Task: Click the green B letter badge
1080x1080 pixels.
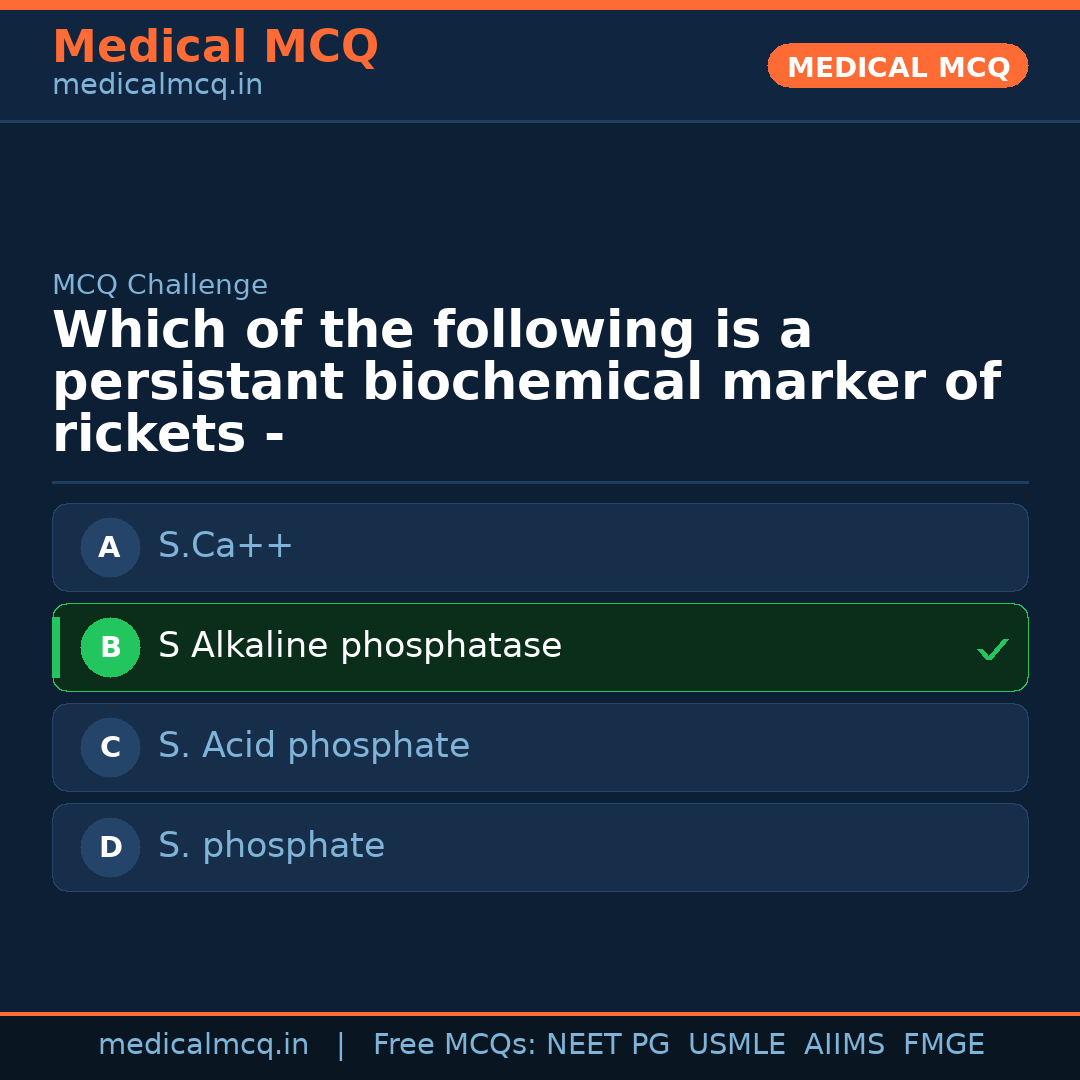Action: [110, 647]
